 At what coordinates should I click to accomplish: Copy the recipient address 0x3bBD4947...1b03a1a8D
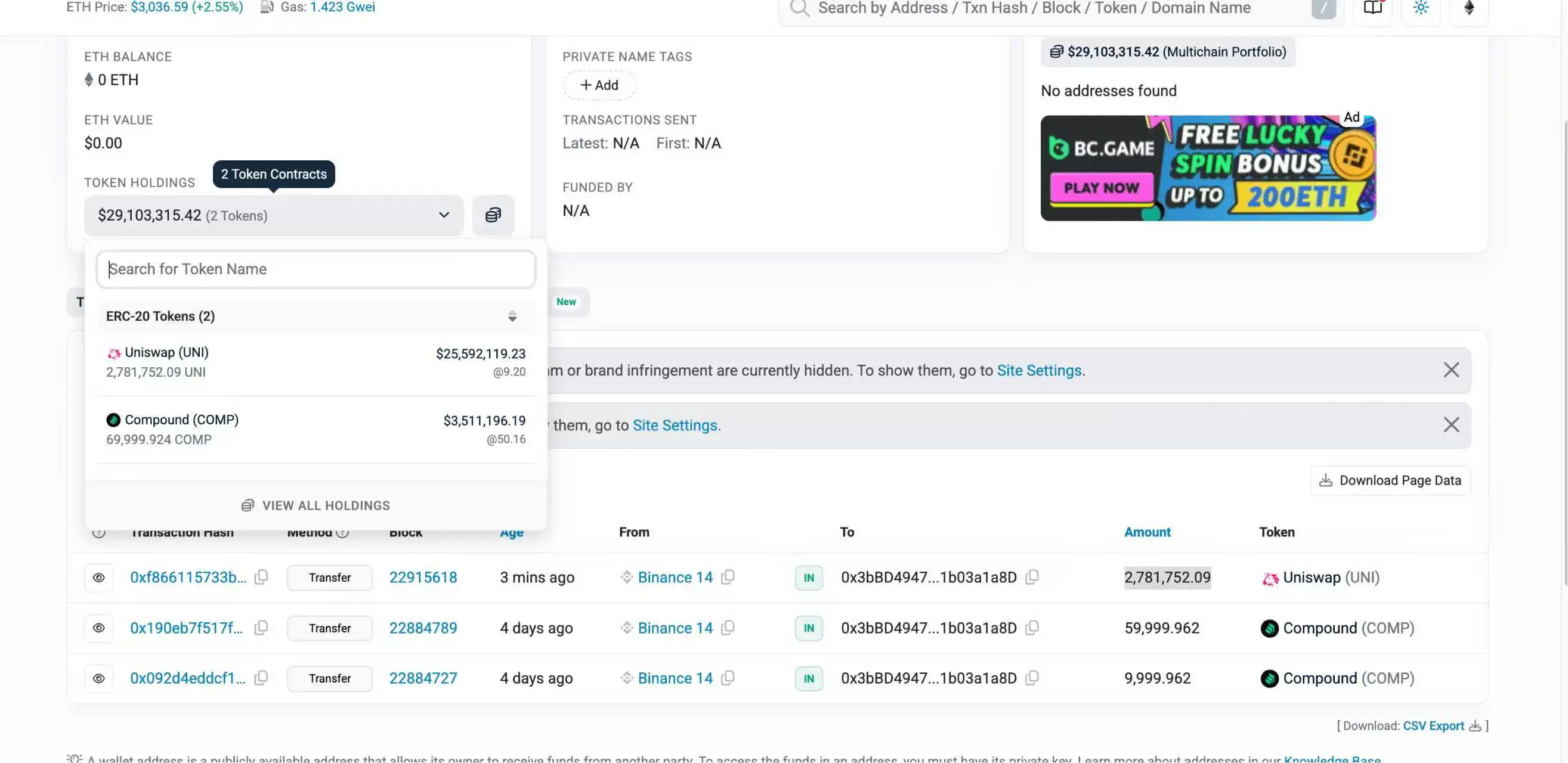click(1033, 578)
